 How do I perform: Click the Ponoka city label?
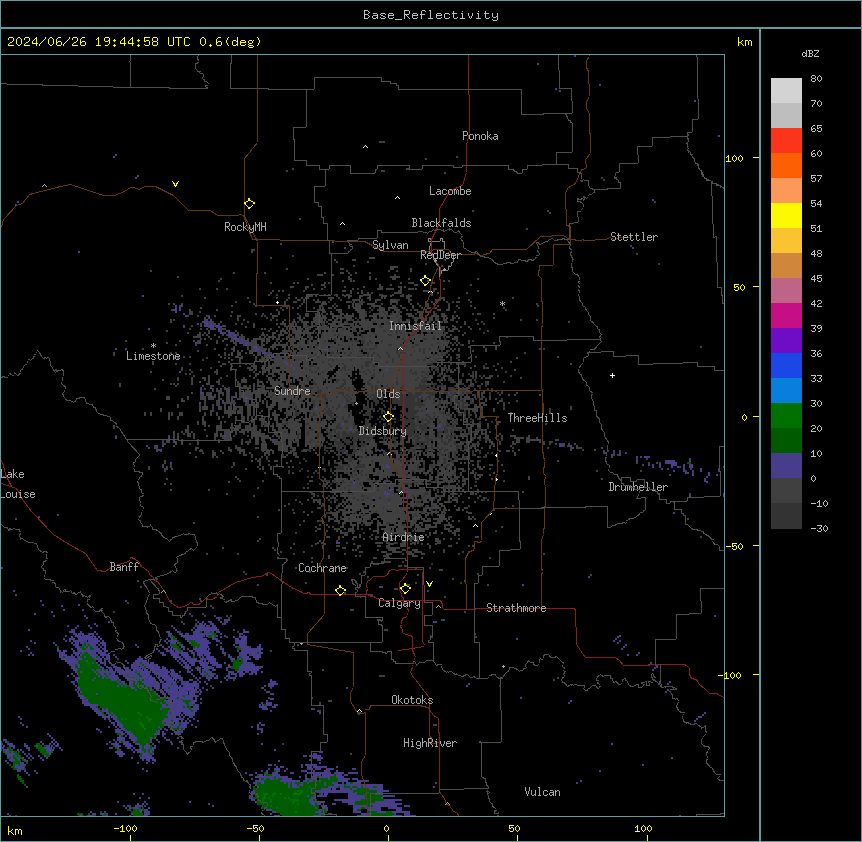(480, 136)
